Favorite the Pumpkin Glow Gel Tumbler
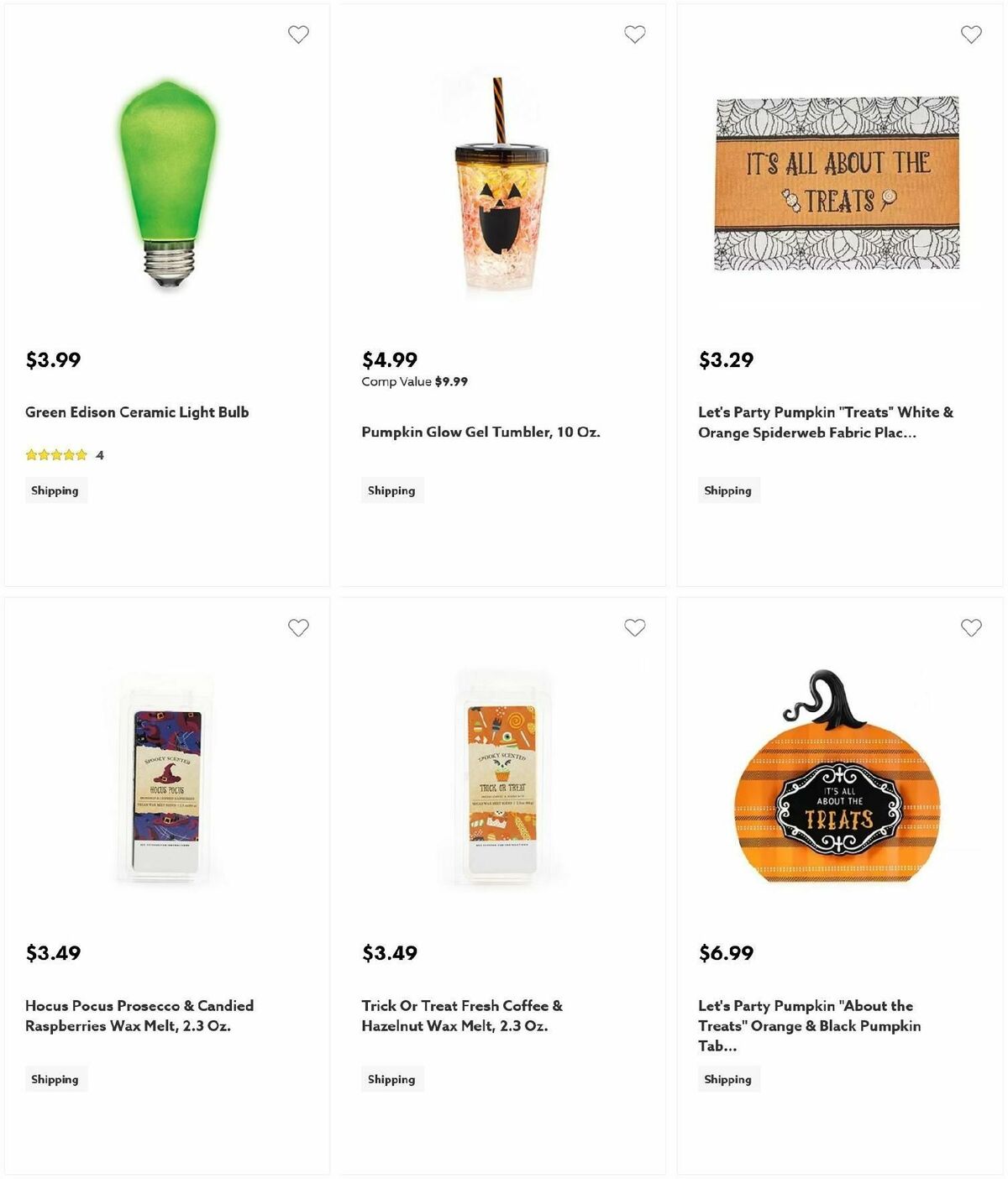 pos(635,34)
